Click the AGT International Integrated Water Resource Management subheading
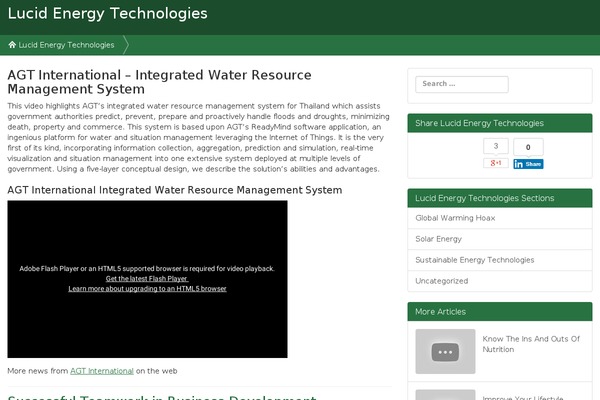Image resolution: width=600 pixels, height=400 pixels. click(175, 190)
